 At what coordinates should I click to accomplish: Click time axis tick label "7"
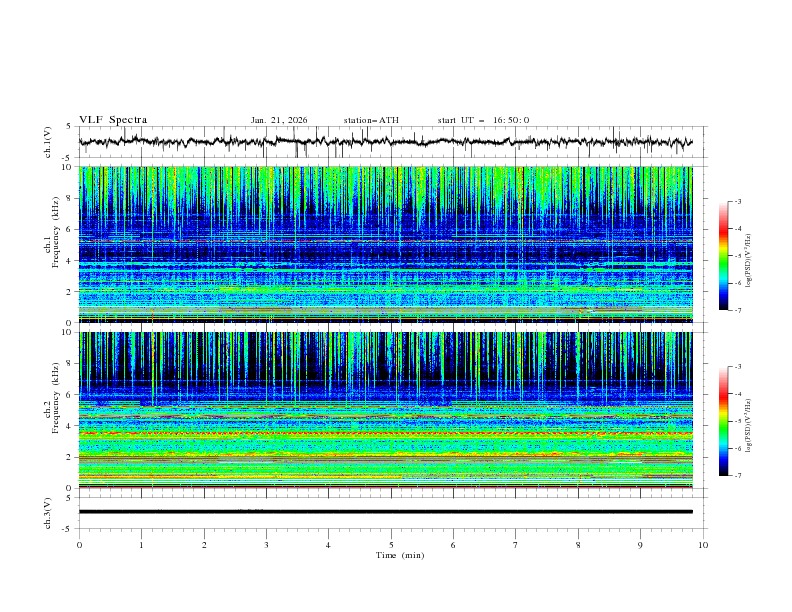coord(516,545)
